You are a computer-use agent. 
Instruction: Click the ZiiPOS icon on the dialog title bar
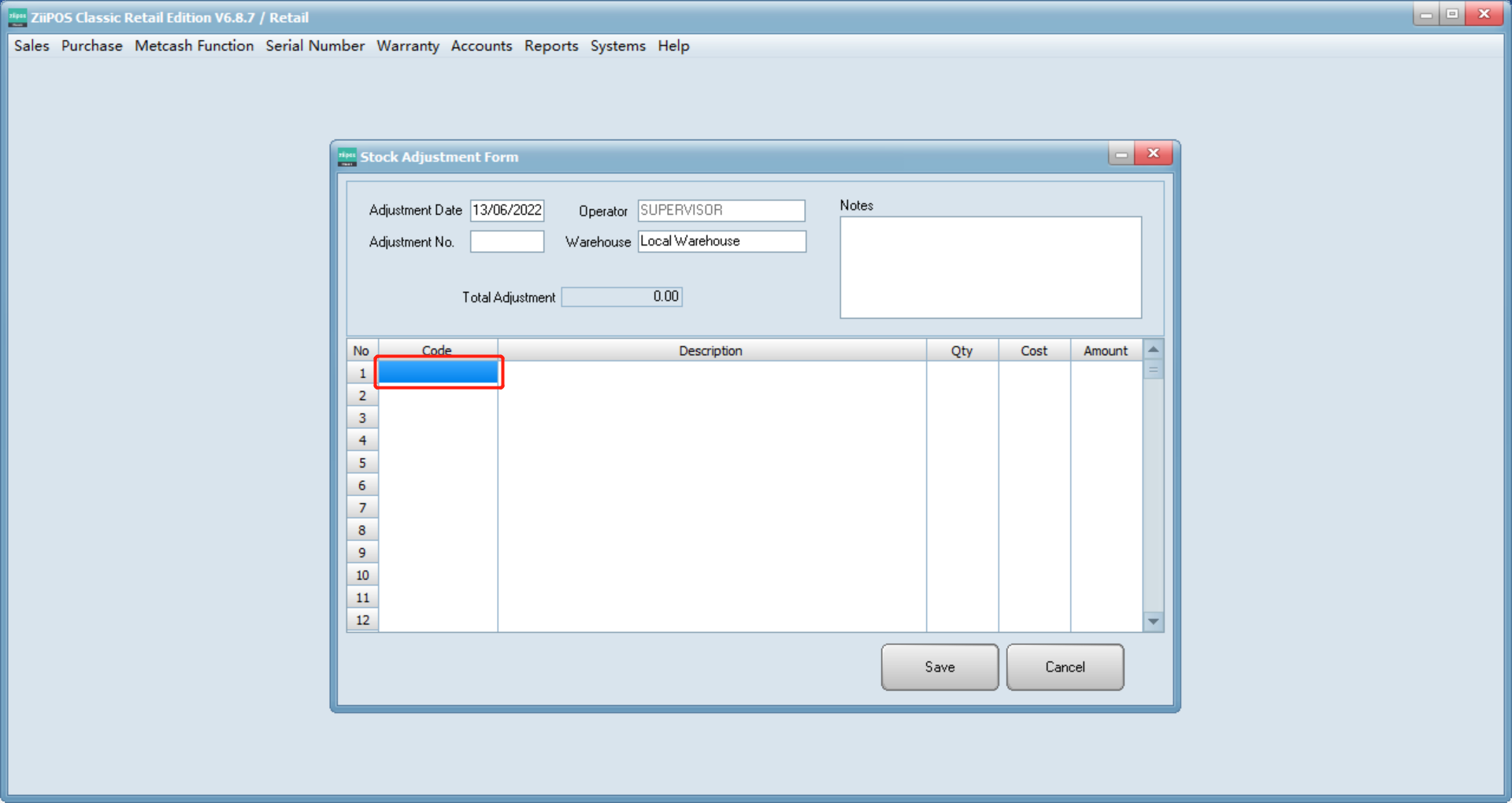(x=346, y=155)
